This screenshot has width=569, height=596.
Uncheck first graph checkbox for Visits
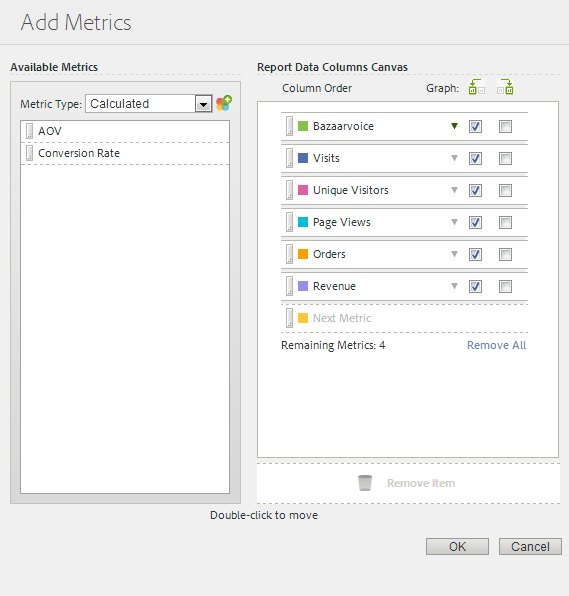475,158
